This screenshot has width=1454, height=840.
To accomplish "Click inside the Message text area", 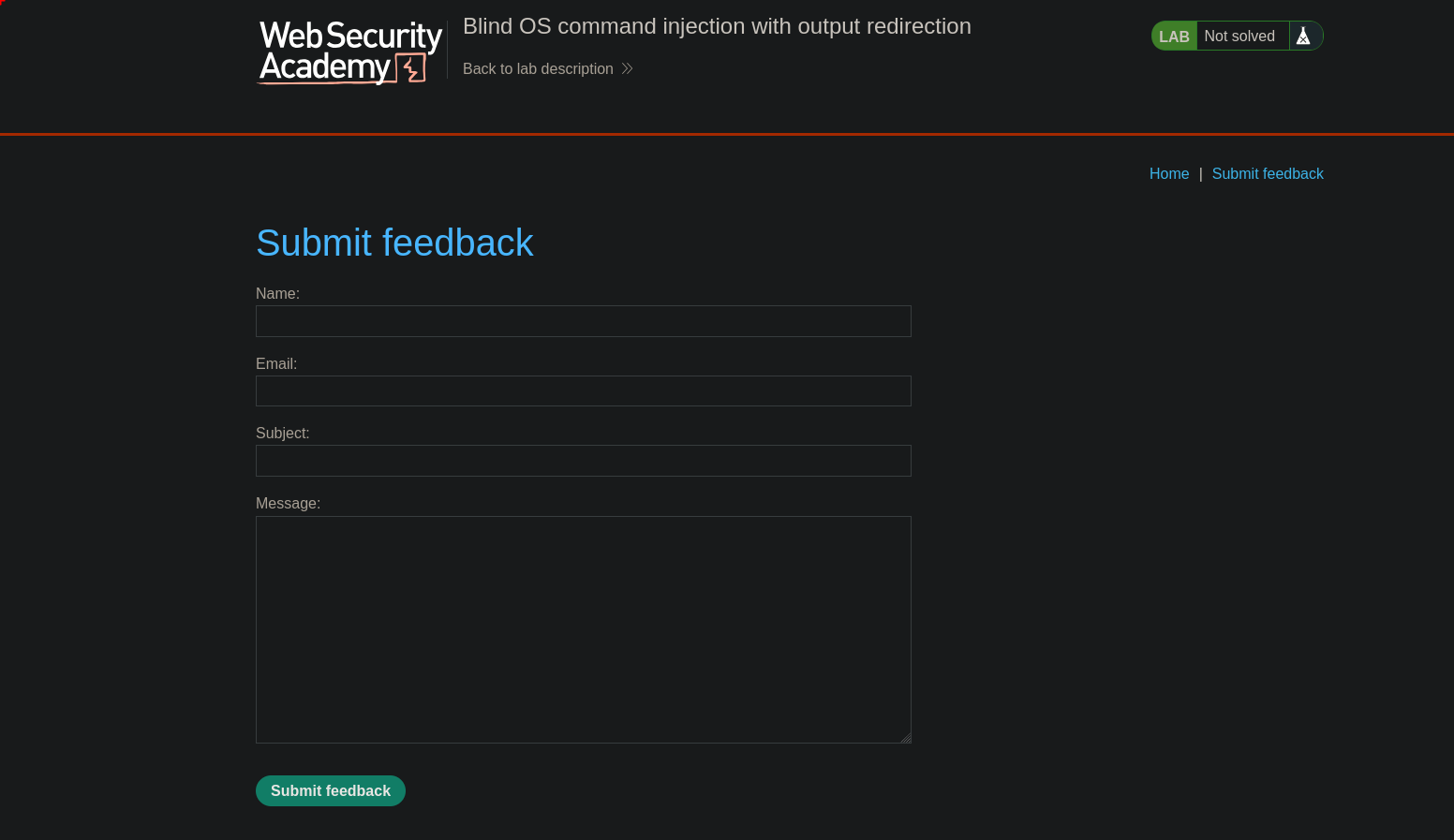I will click(583, 629).
